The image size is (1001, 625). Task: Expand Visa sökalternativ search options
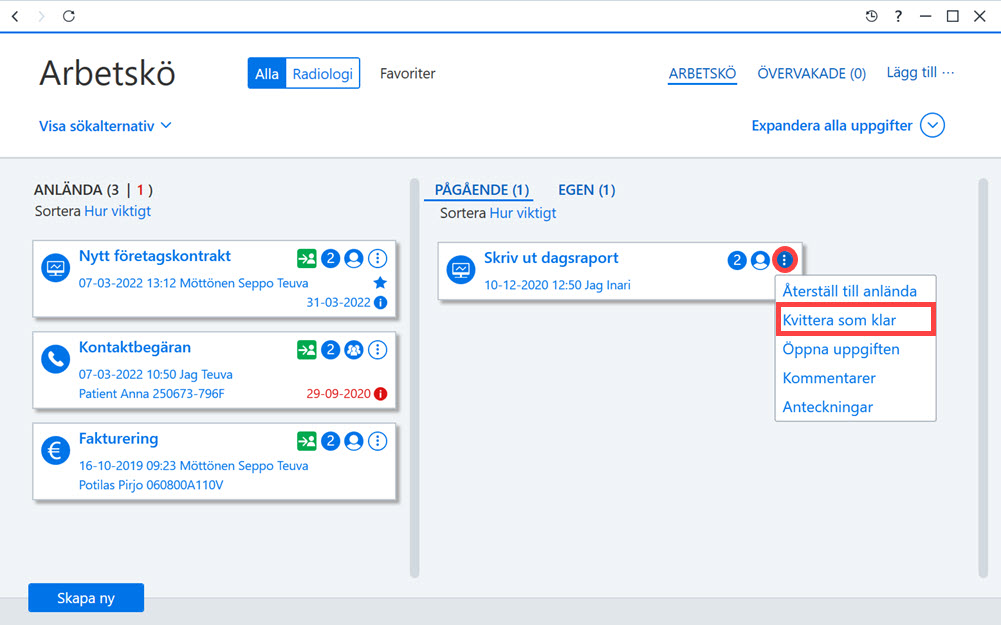point(105,126)
